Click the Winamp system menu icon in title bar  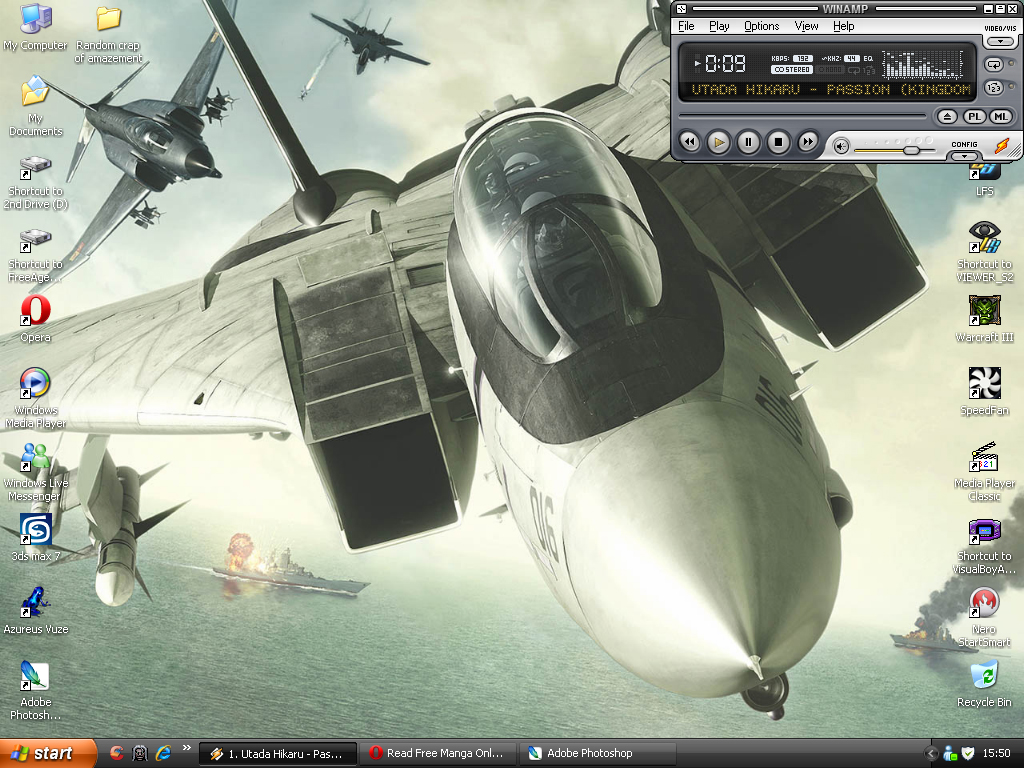click(681, 8)
